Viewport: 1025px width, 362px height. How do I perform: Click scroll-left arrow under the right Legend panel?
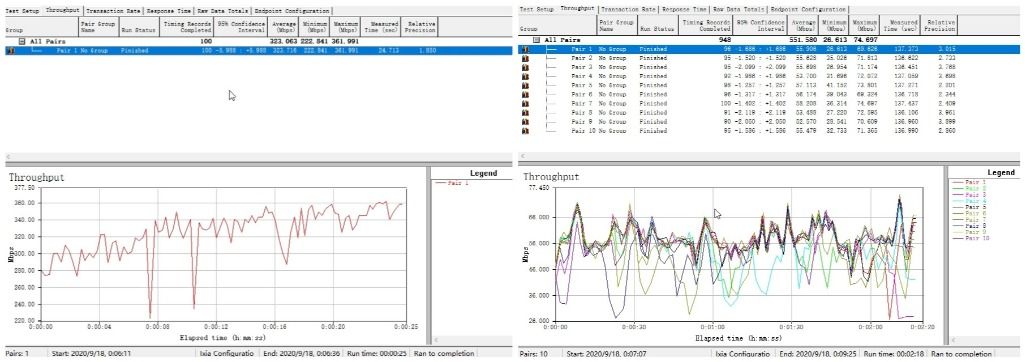[x=952, y=340]
